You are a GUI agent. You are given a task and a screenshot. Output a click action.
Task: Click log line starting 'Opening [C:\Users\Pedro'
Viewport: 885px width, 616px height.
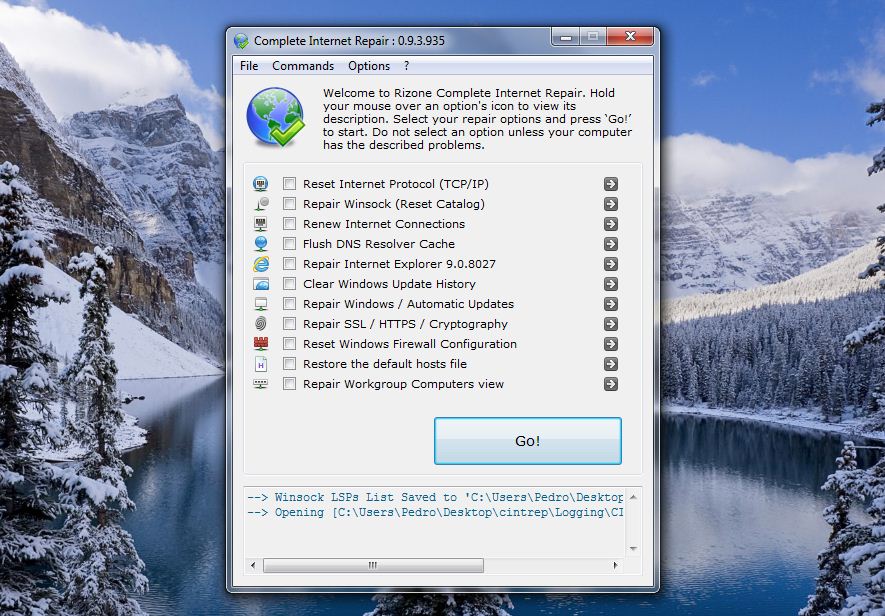435,513
